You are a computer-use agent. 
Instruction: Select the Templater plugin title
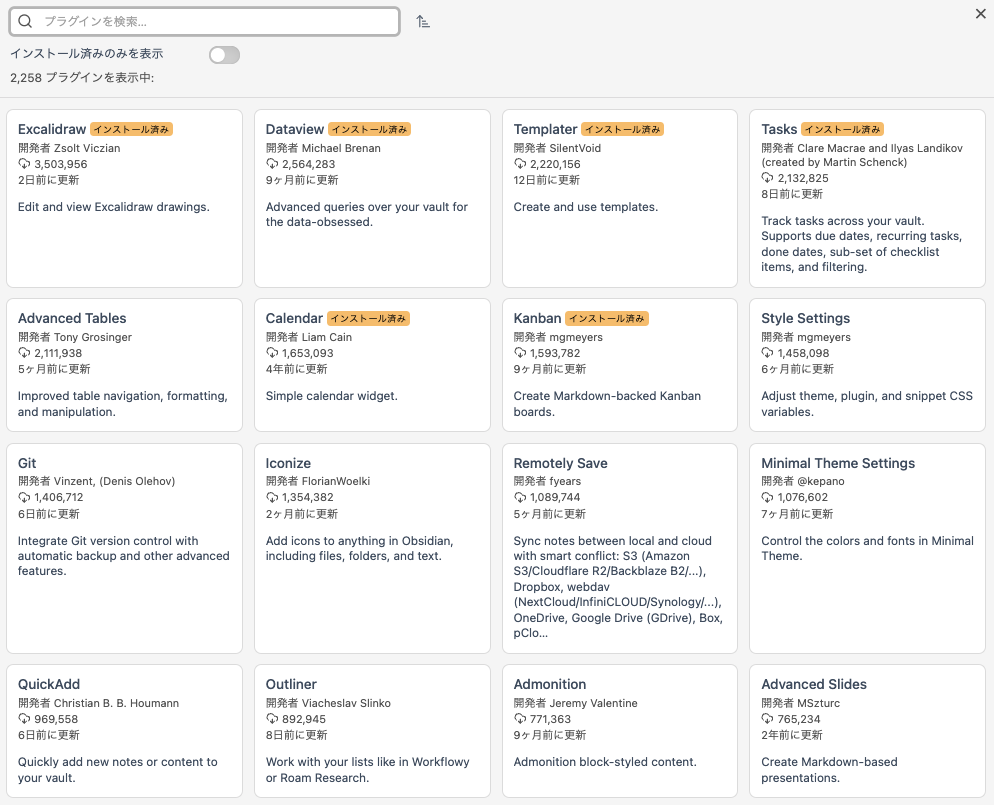545,129
